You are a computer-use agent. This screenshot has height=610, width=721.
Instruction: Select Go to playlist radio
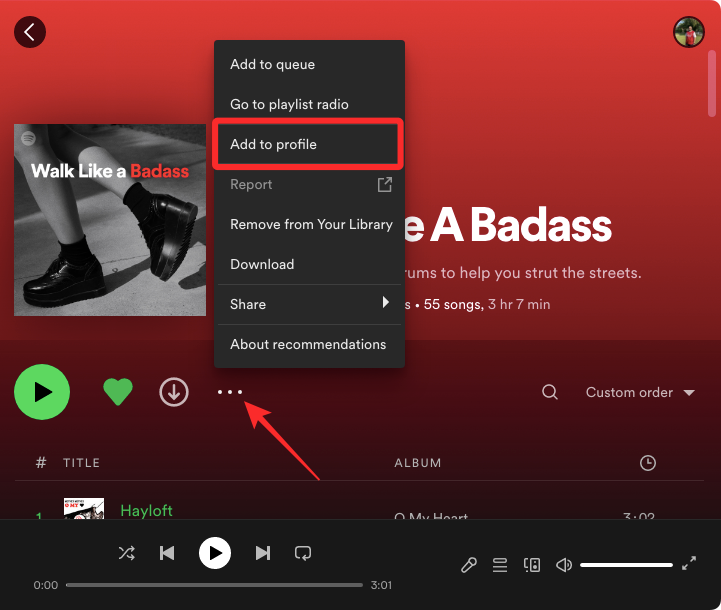tap(309, 104)
